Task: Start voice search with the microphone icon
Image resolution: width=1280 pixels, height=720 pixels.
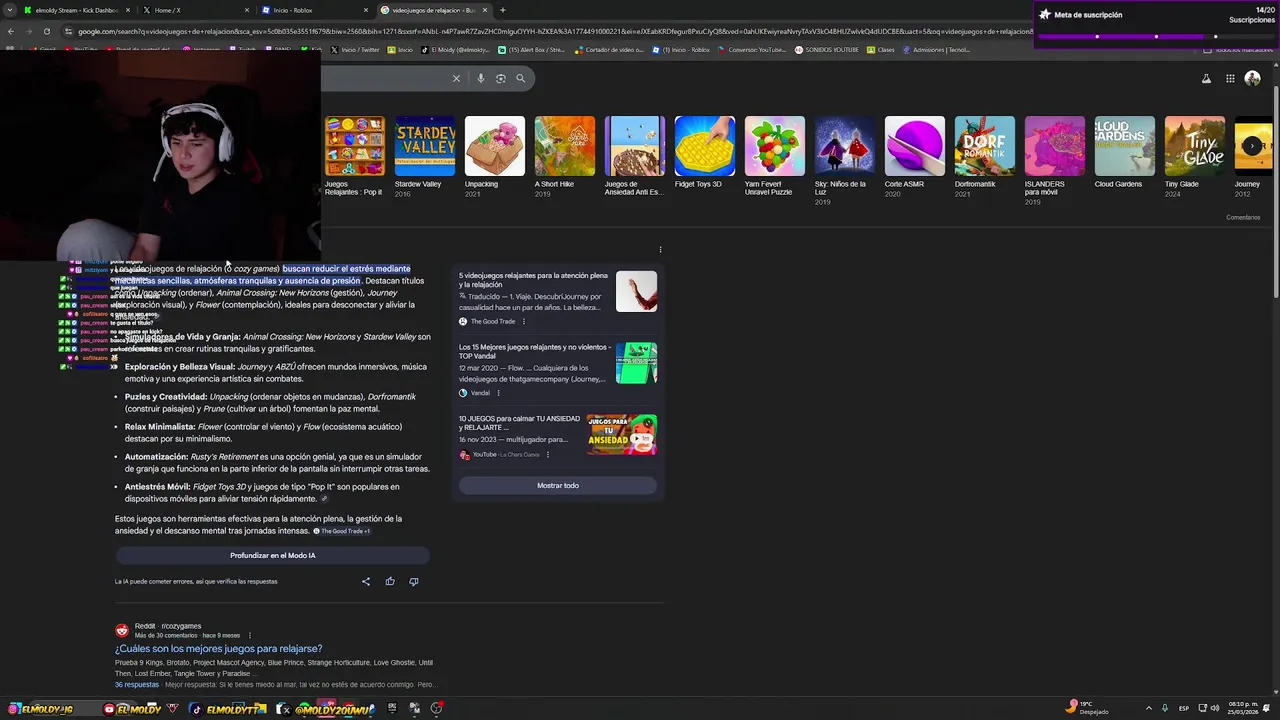Action: click(481, 78)
